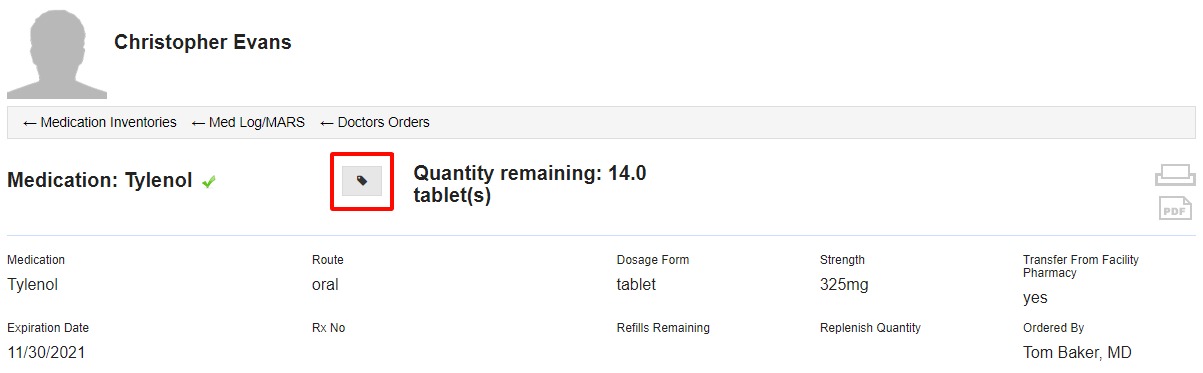Return to Med Log/MARS
Screen dimensions: 1203x373
click(x=248, y=122)
